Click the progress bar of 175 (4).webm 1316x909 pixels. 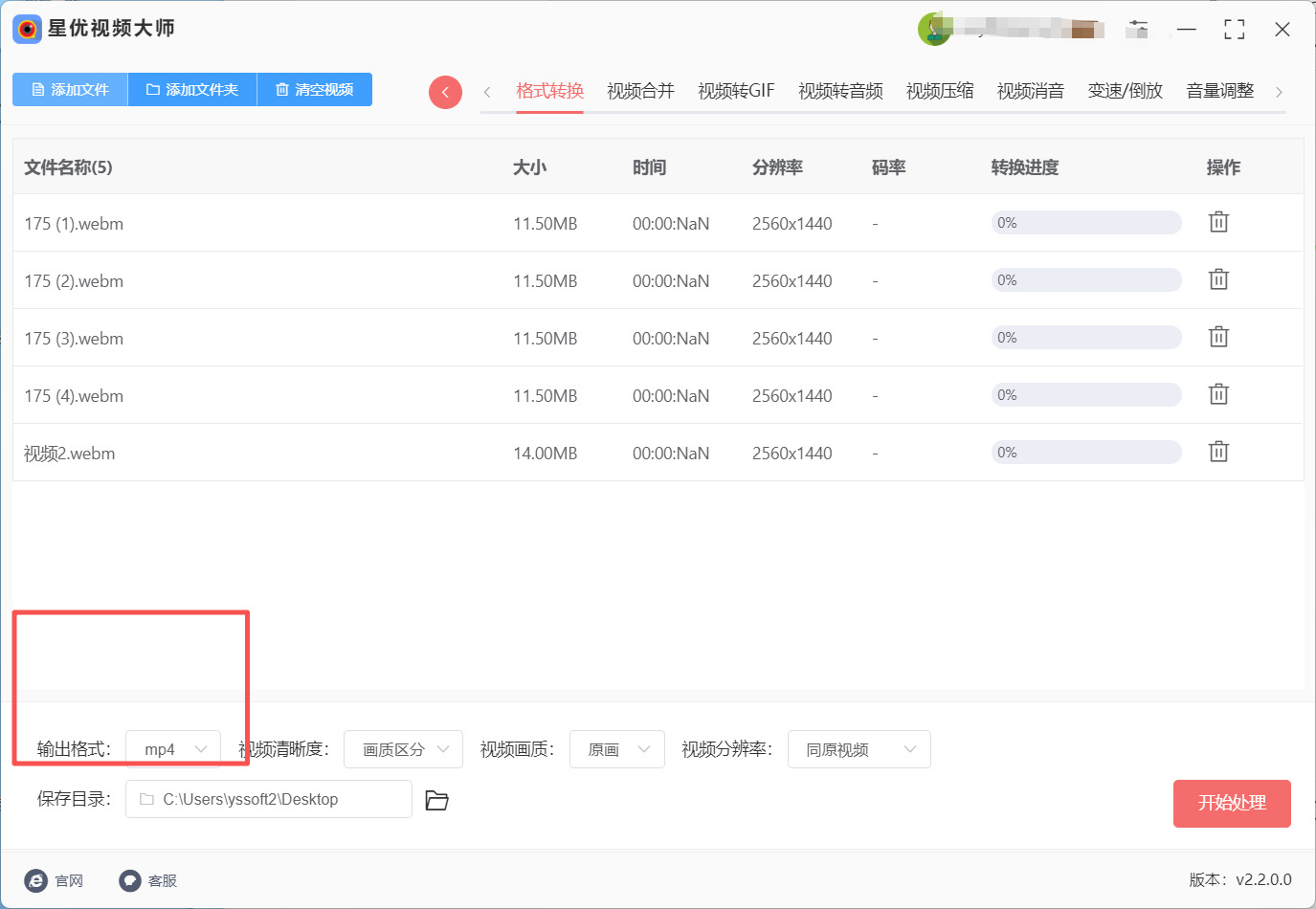[x=1085, y=394]
